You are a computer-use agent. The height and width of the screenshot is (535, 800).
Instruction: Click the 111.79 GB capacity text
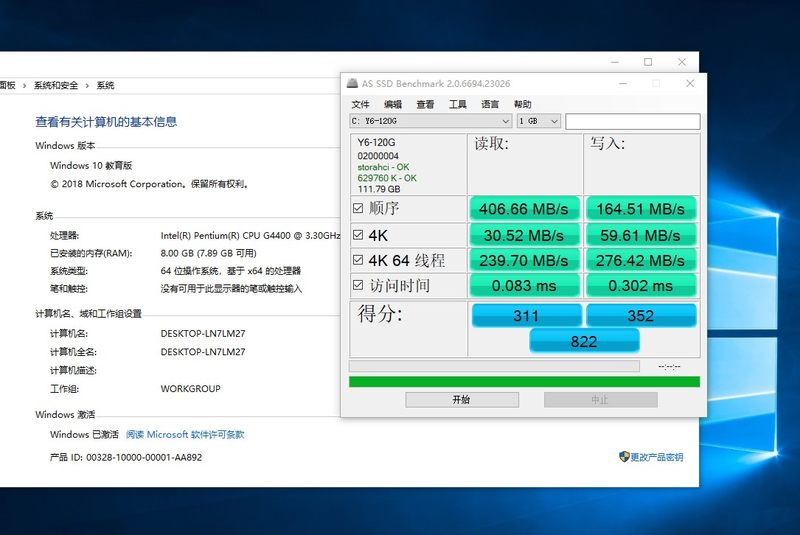coord(379,189)
